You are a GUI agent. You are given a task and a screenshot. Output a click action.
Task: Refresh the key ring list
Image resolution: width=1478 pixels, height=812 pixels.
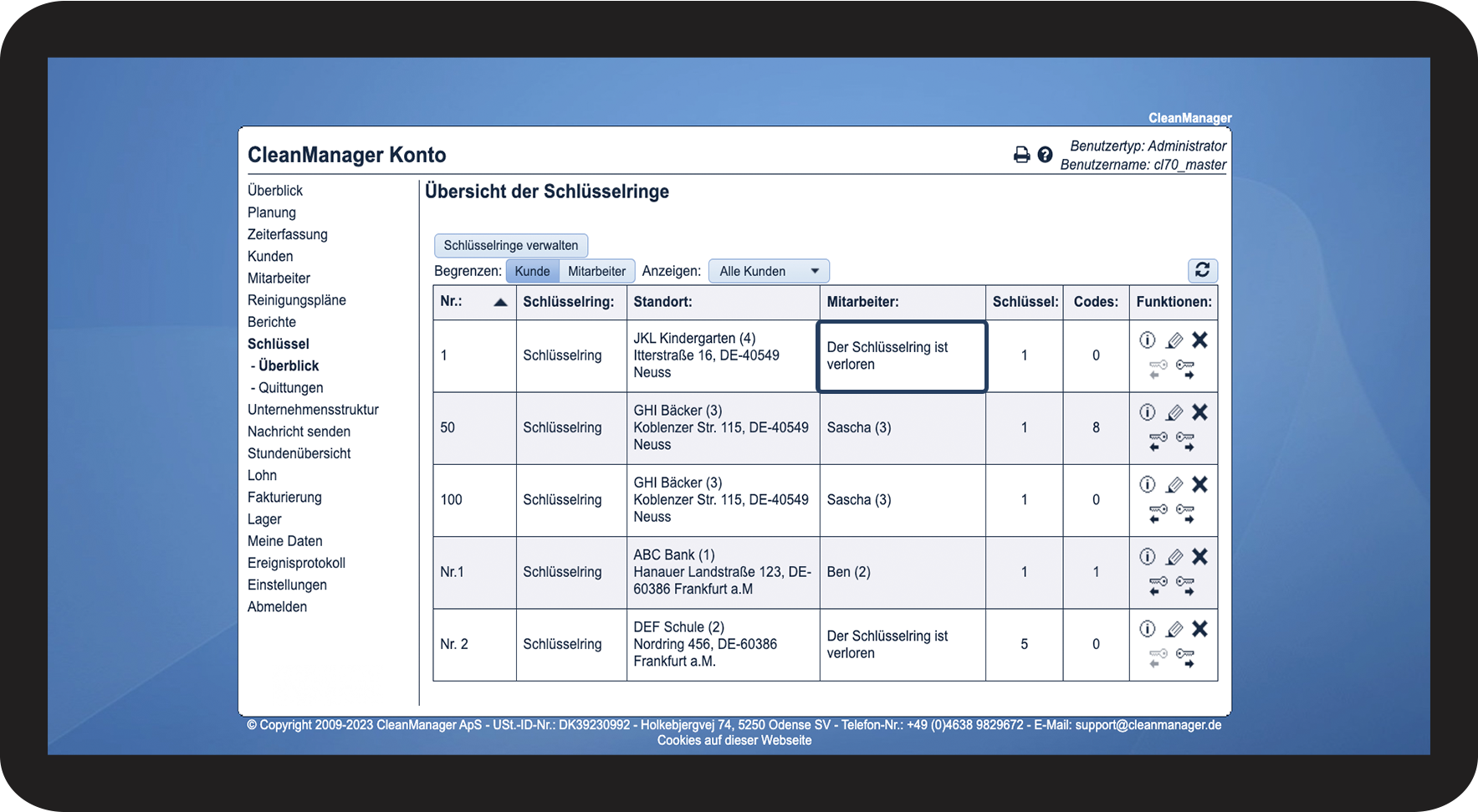click(1202, 270)
